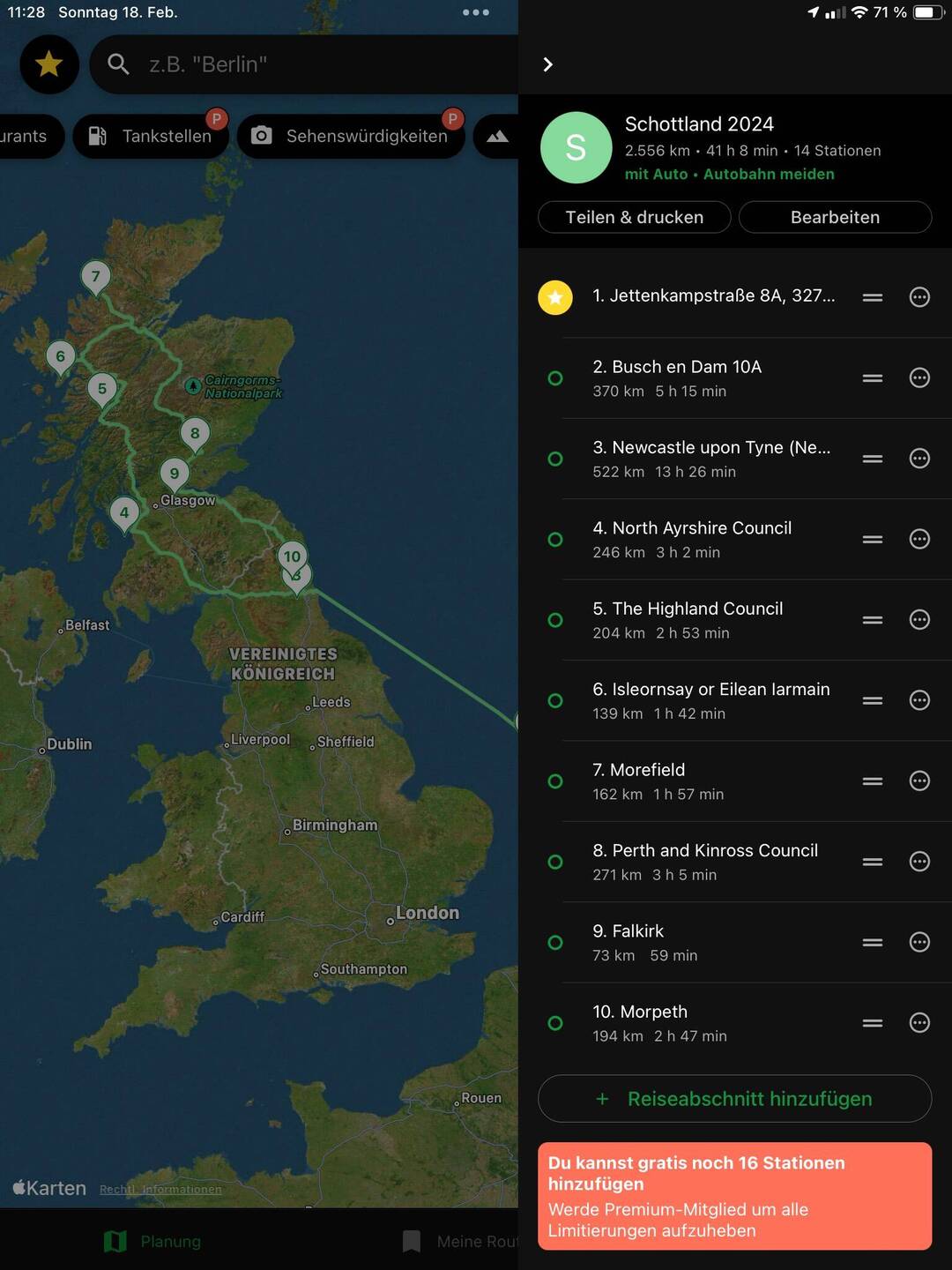Click Teilen & drucken button
The image size is (952, 1270).
(635, 217)
